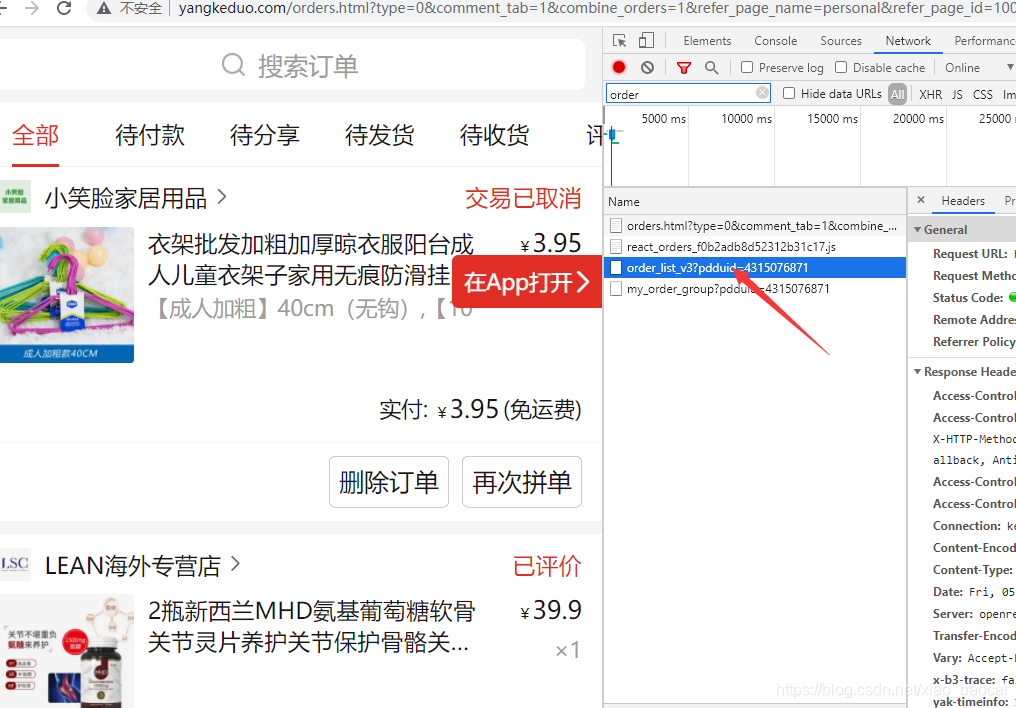
Task: Open 小笑脸家居用品 shop via chevron
Action: click(x=222, y=196)
